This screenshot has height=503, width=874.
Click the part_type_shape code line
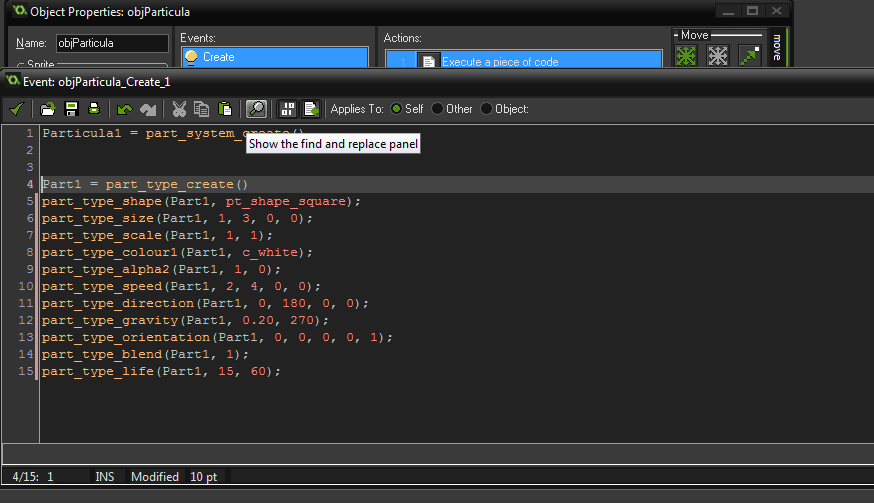(x=201, y=201)
